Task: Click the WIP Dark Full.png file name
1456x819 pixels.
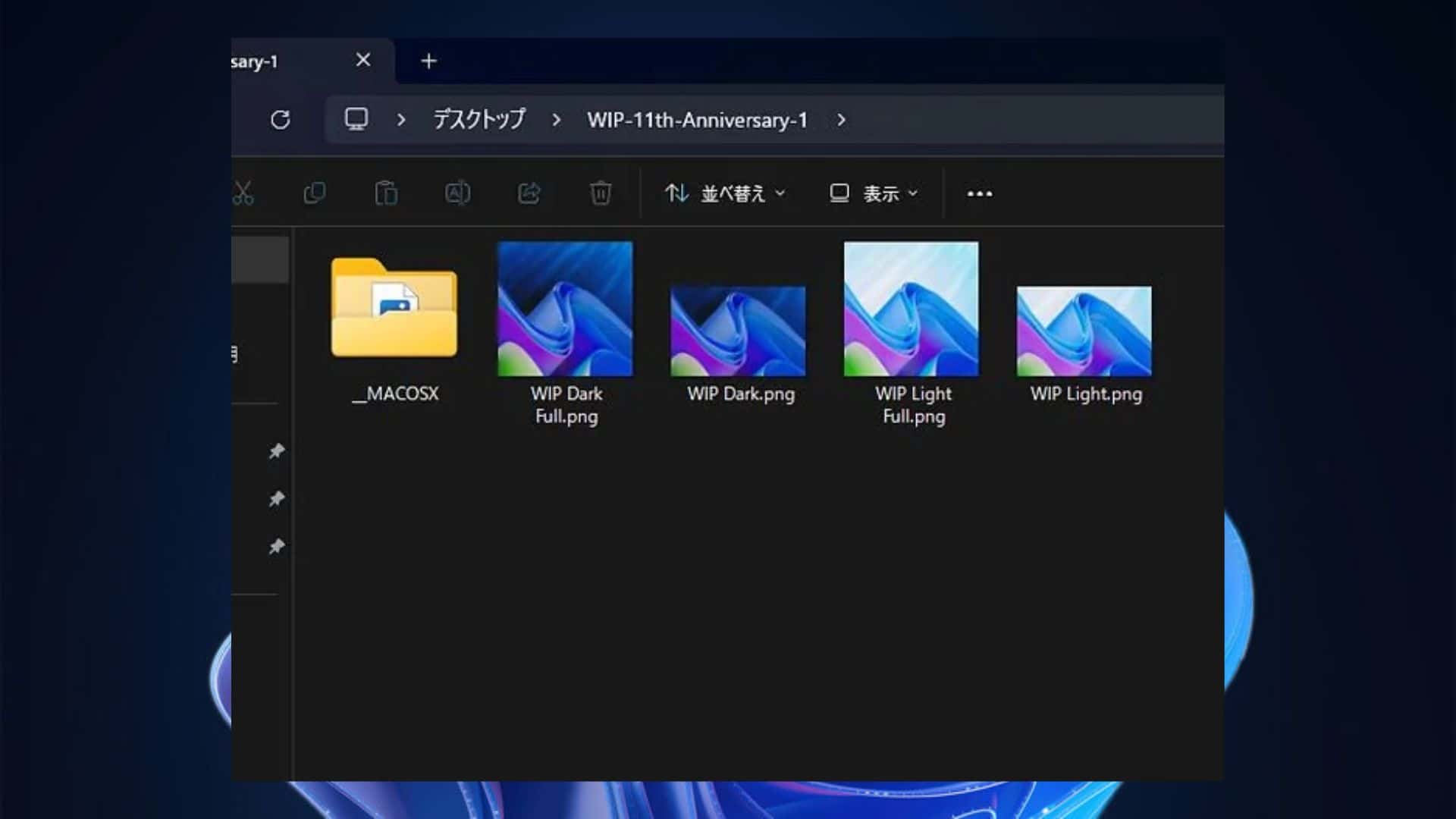Action: pos(566,405)
